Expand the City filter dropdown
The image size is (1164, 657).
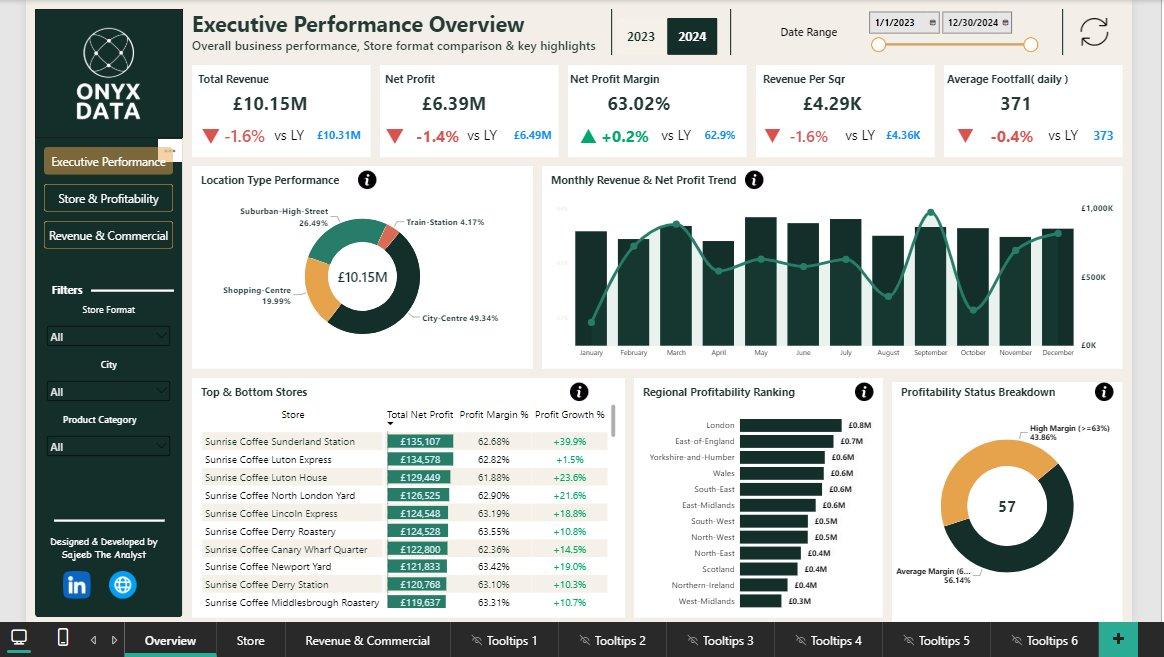pyautogui.click(x=108, y=391)
